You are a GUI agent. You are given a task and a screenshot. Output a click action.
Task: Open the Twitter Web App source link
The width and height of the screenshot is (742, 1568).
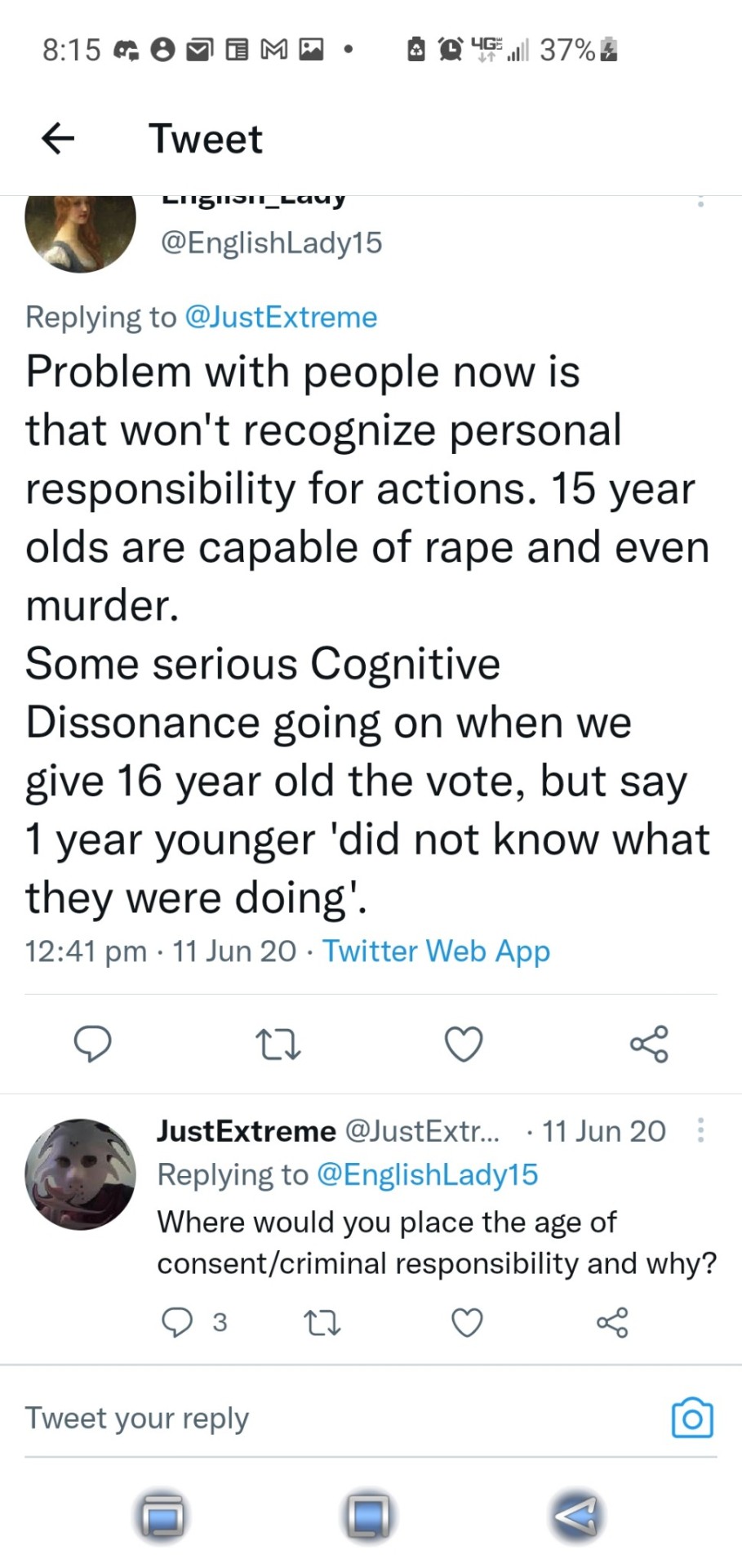[436, 951]
